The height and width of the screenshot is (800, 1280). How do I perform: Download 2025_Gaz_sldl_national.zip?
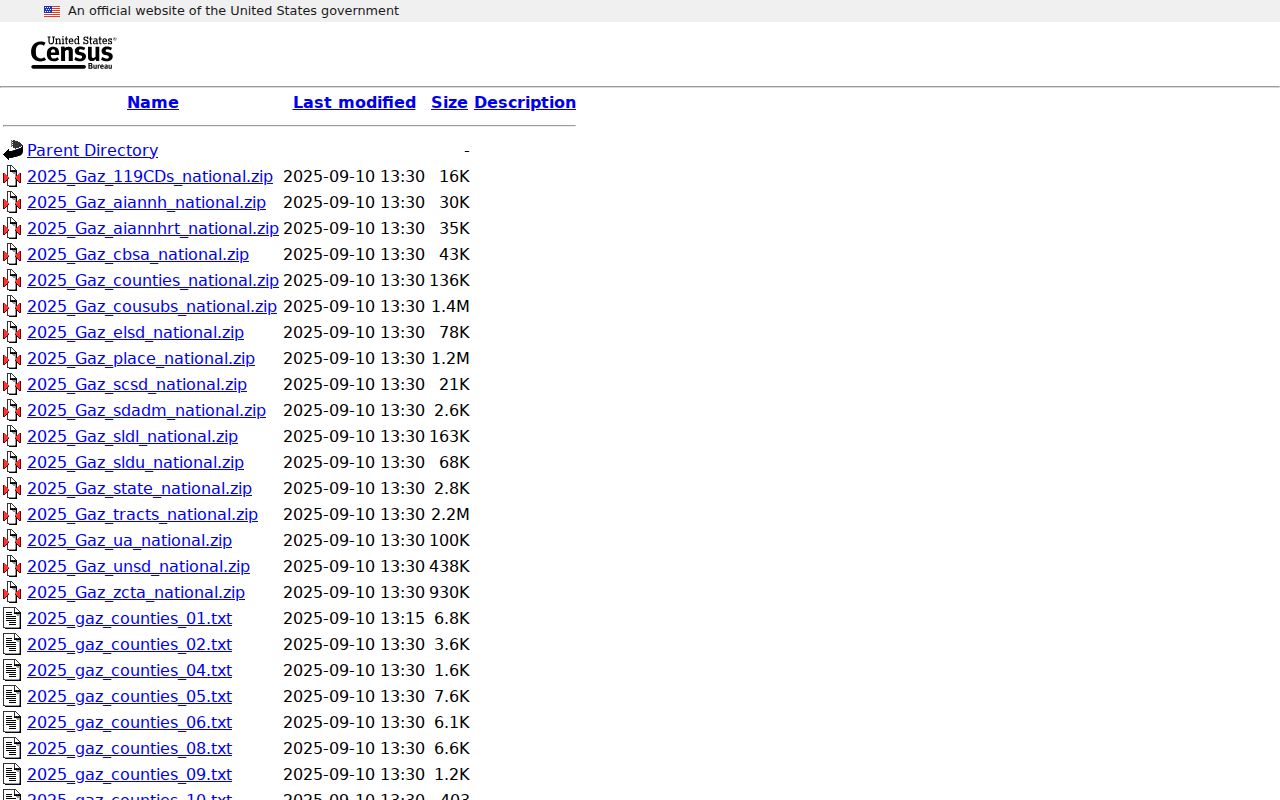point(132,436)
